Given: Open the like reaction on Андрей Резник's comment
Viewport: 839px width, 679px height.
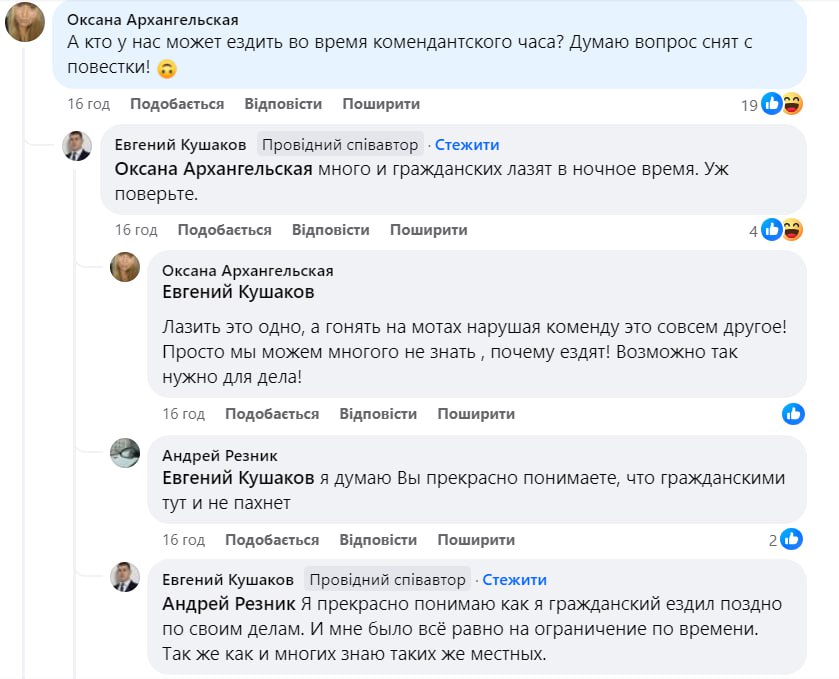Looking at the screenshot, I should coord(792,540).
